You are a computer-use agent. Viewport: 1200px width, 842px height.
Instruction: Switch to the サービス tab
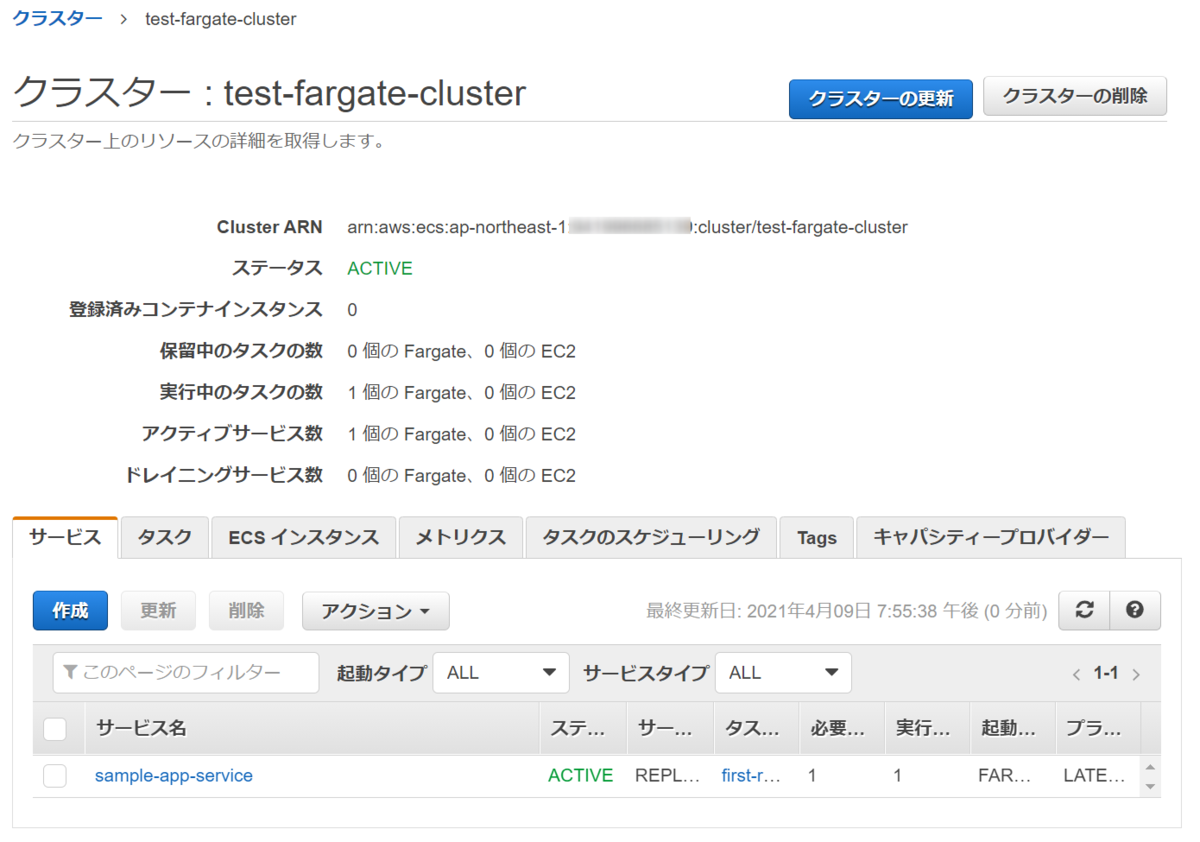65,537
